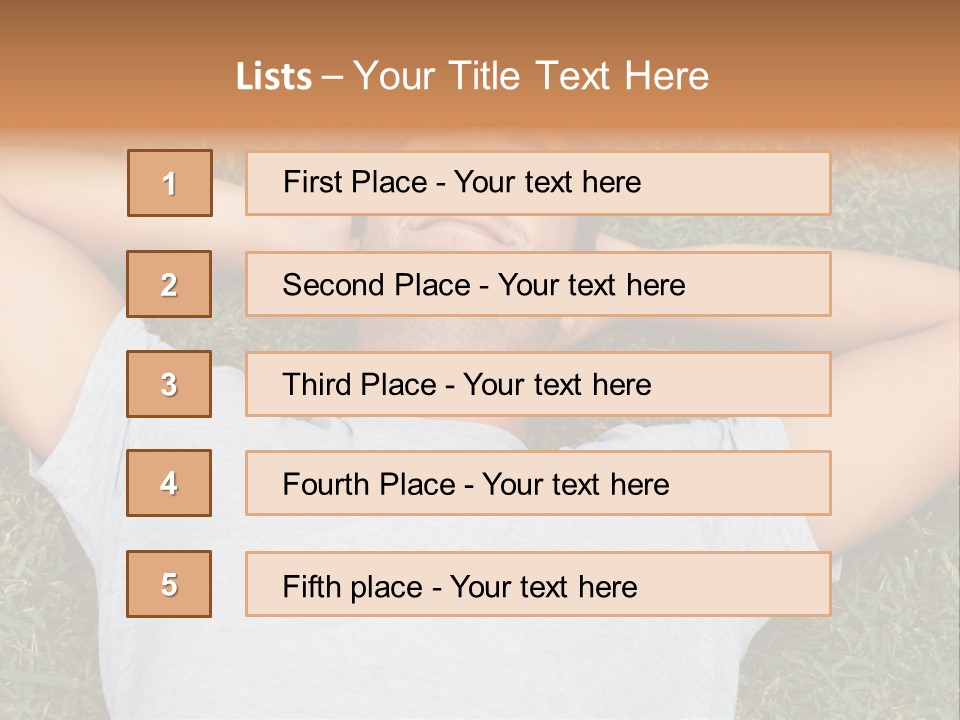The image size is (960, 720).
Task: Select the number 4 box
Action: (x=169, y=483)
